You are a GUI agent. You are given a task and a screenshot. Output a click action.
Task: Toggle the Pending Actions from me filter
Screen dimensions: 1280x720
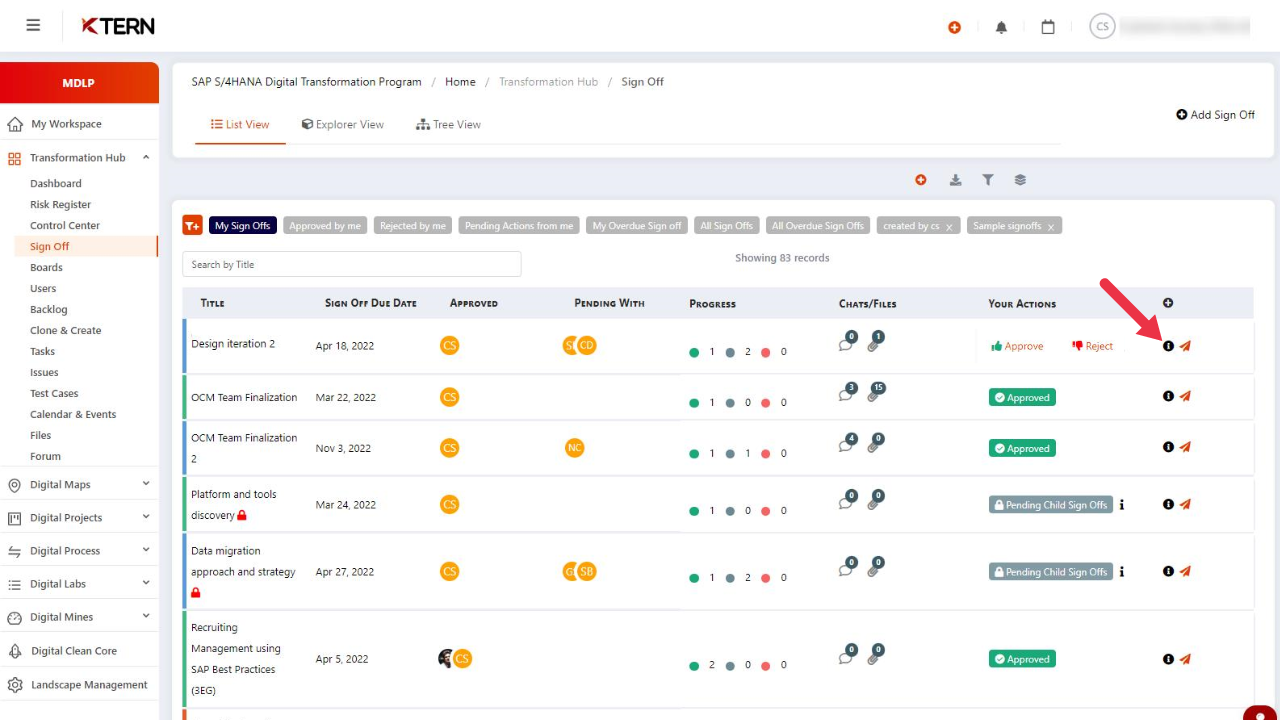(519, 226)
